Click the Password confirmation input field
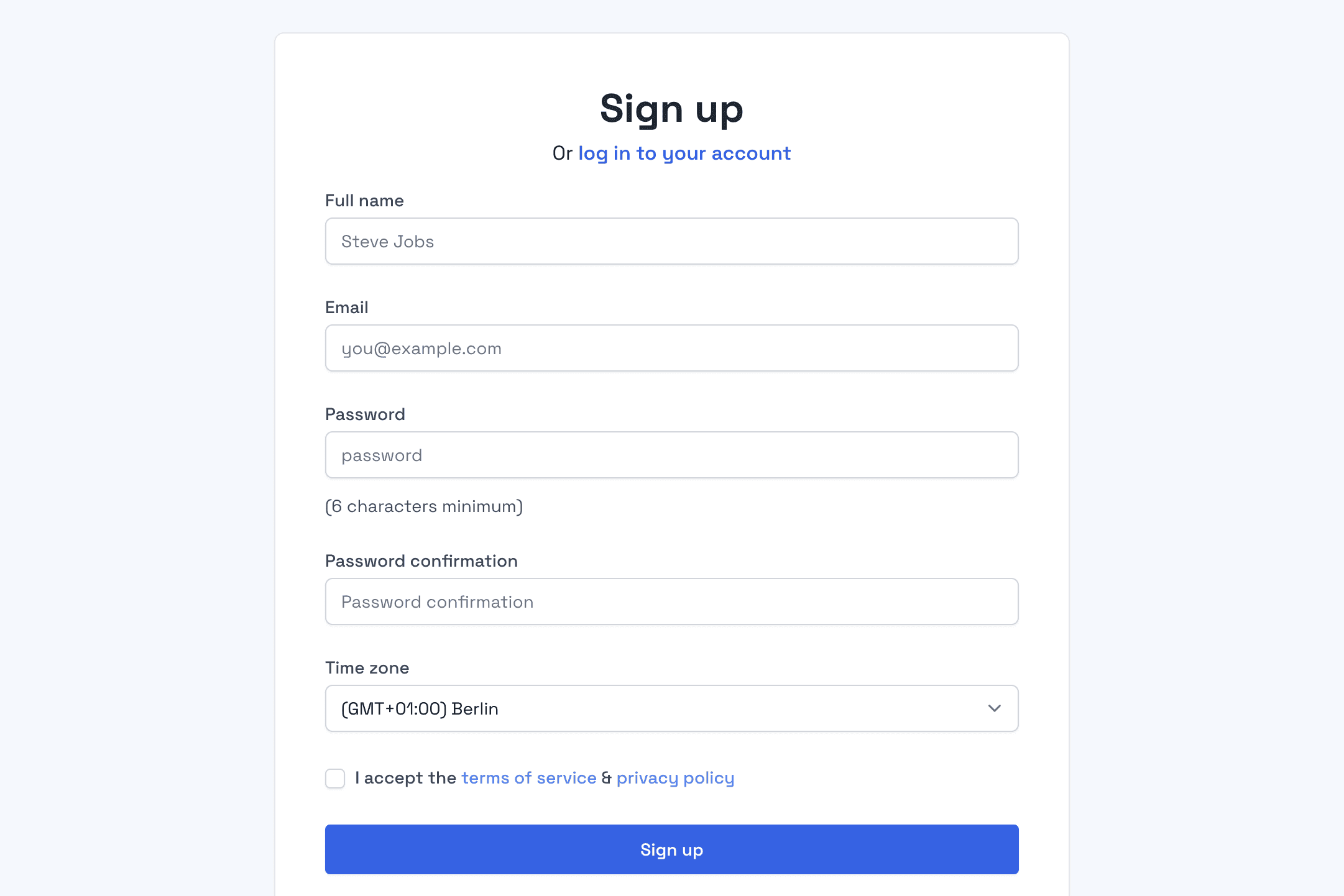The image size is (1344, 896). click(671, 601)
